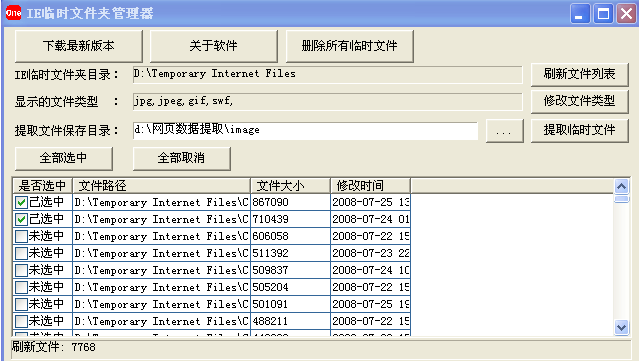Select file size cell 501091

pyautogui.click(x=290, y=304)
